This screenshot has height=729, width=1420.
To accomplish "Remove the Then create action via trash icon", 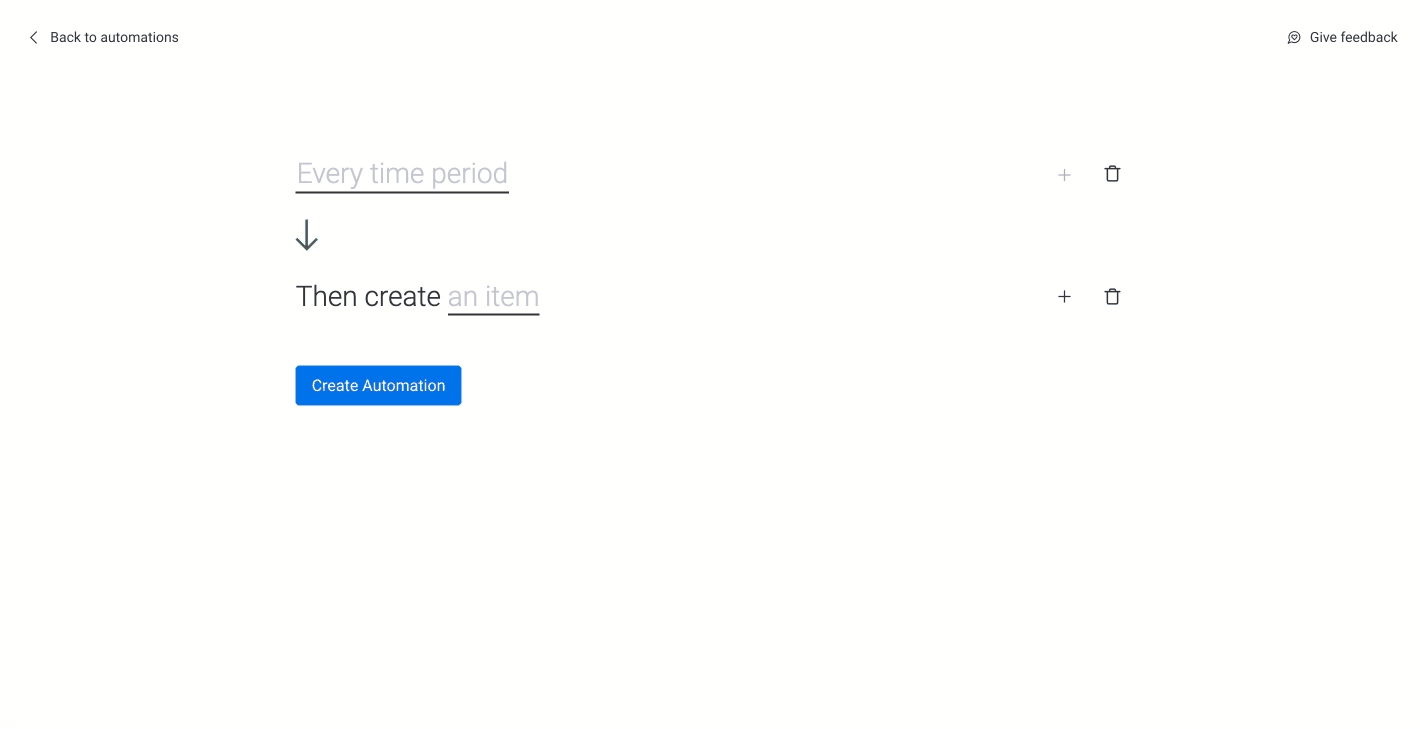I will coord(1112,297).
